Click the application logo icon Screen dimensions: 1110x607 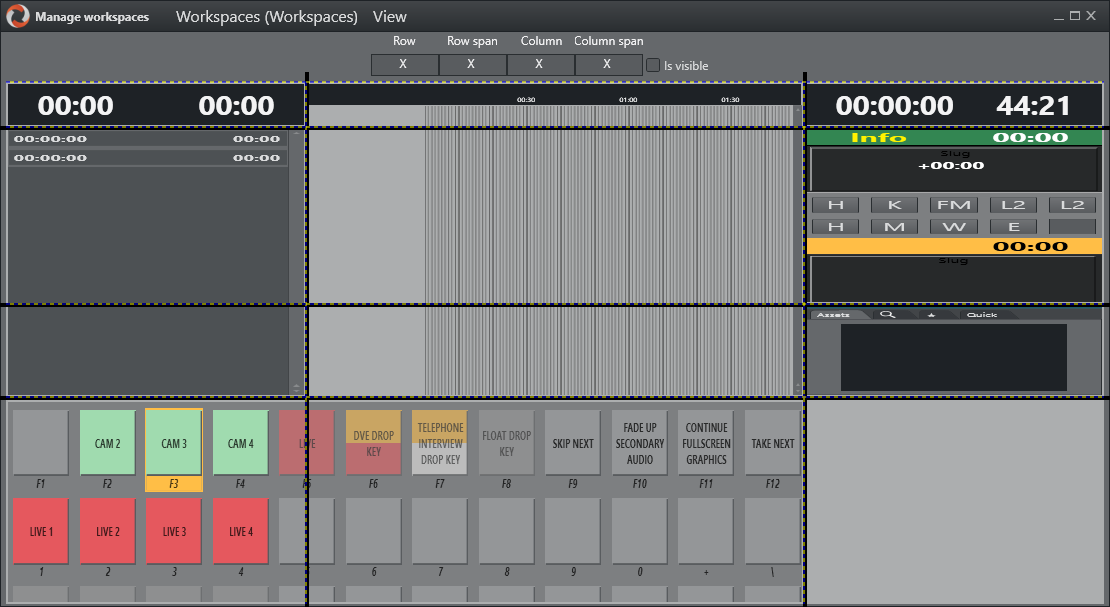17,16
